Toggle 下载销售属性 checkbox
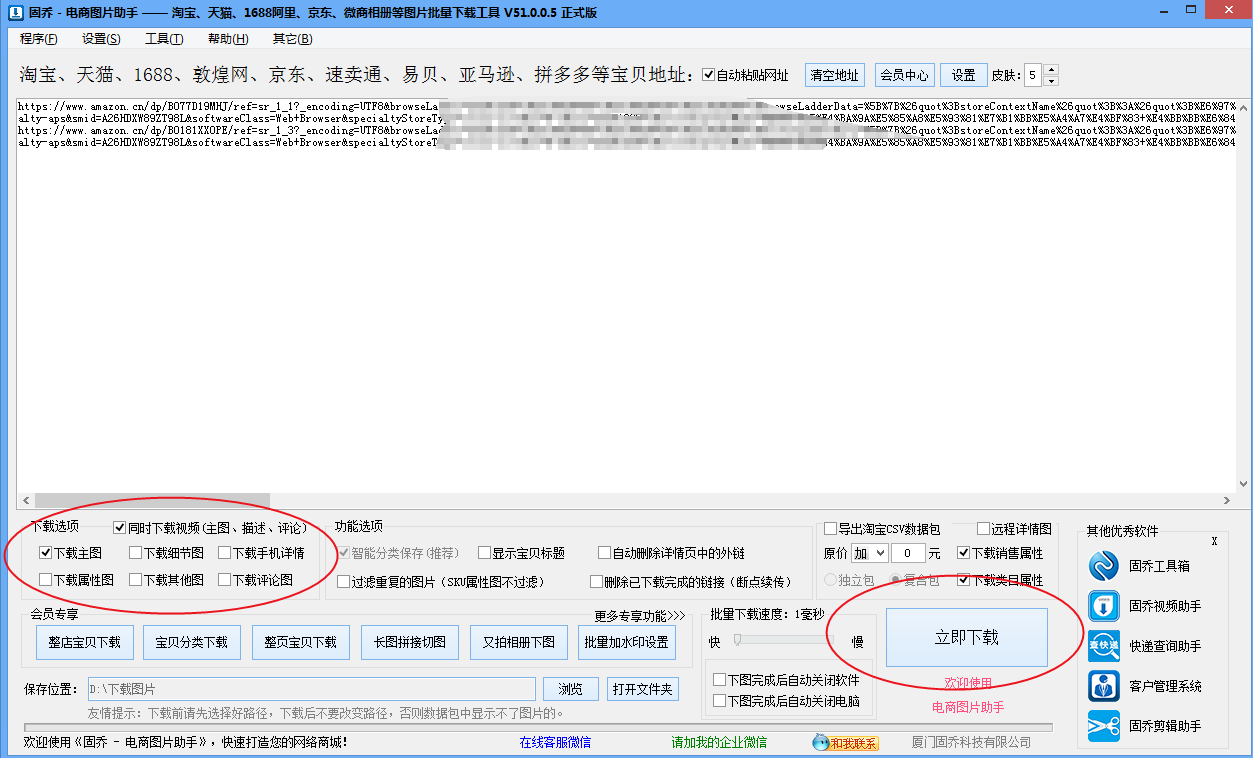1253x758 pixels. (x=963, y=552)
